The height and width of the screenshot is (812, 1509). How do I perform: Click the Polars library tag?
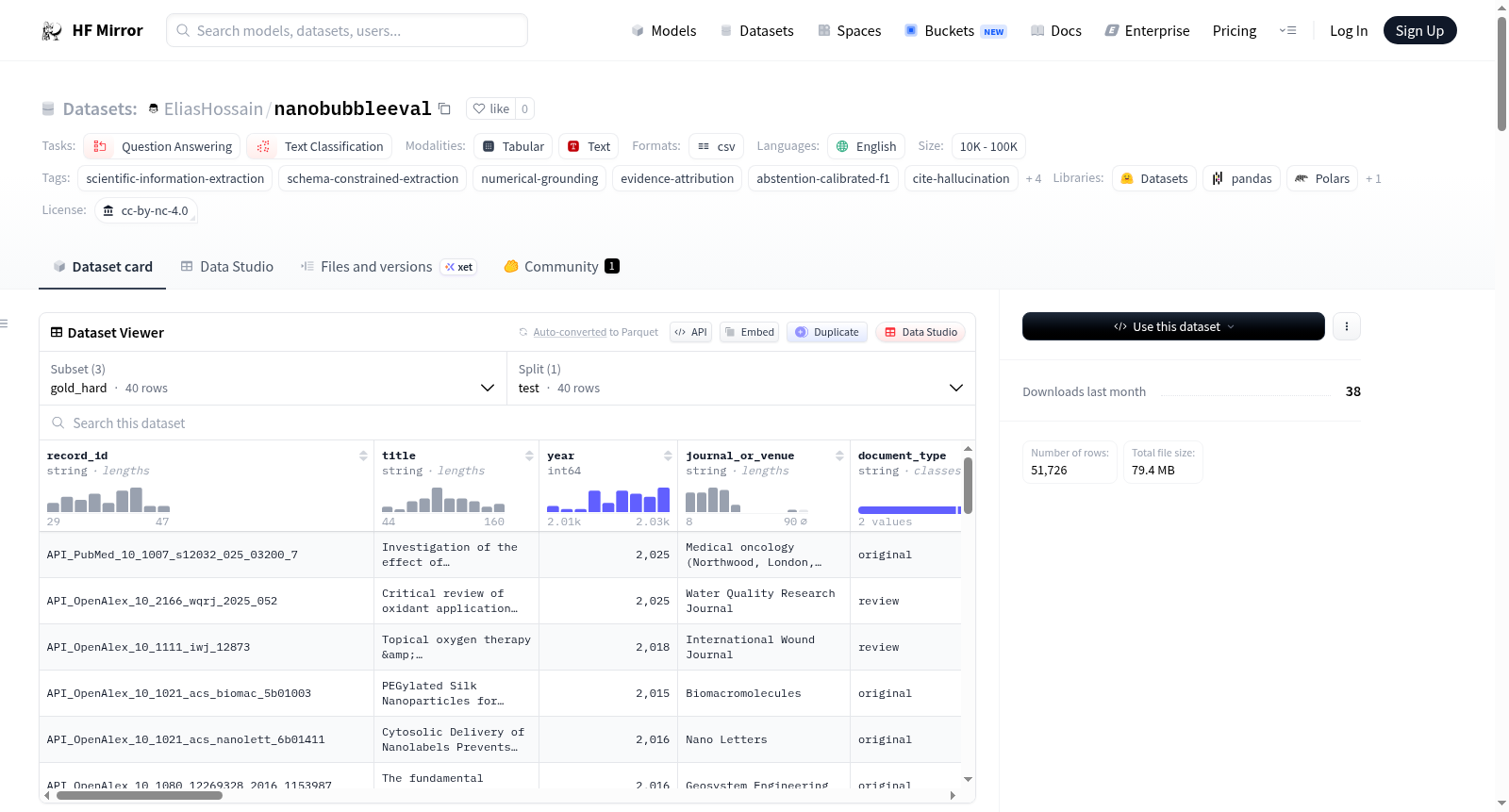(x=1322, y=178)
